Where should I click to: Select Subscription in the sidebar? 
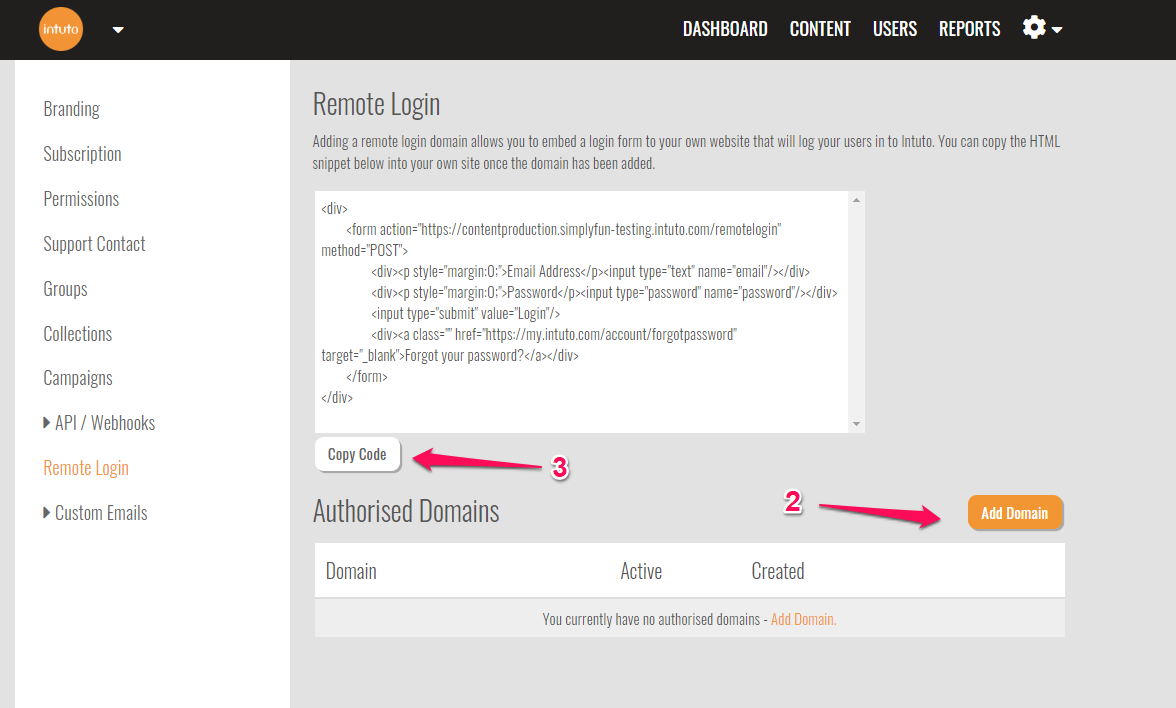82,153
